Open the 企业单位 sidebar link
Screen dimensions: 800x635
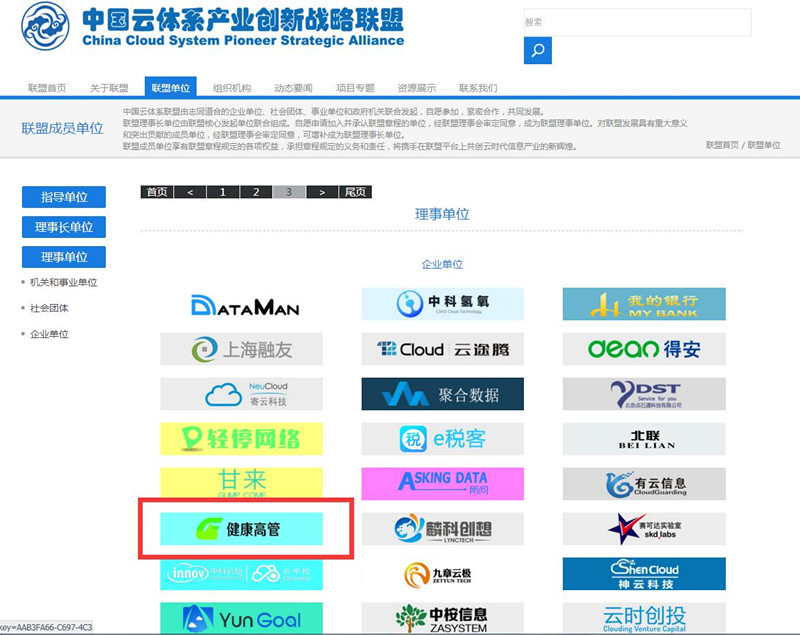tap(49, 334)
